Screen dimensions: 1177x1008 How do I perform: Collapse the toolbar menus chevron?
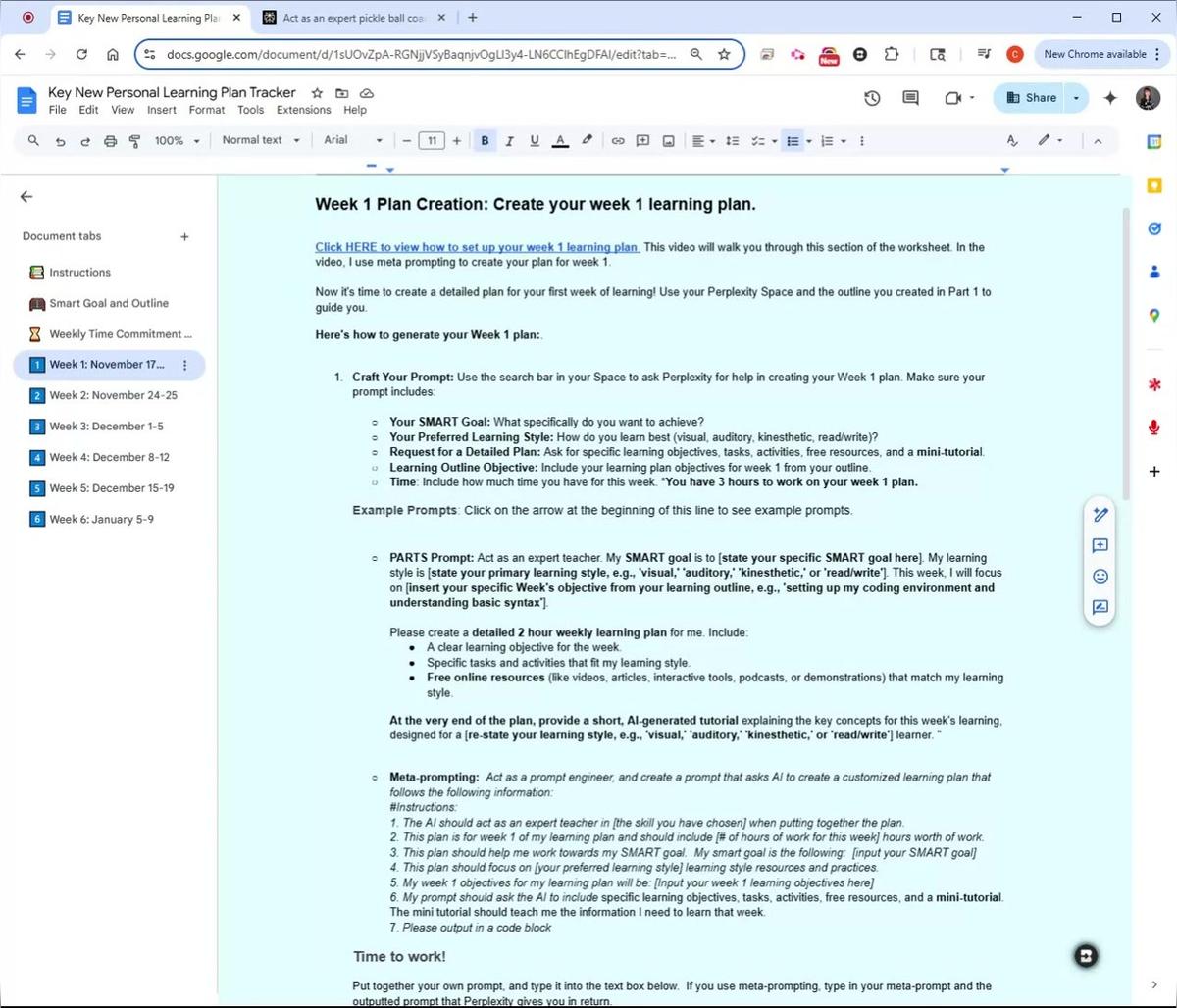1098,141
